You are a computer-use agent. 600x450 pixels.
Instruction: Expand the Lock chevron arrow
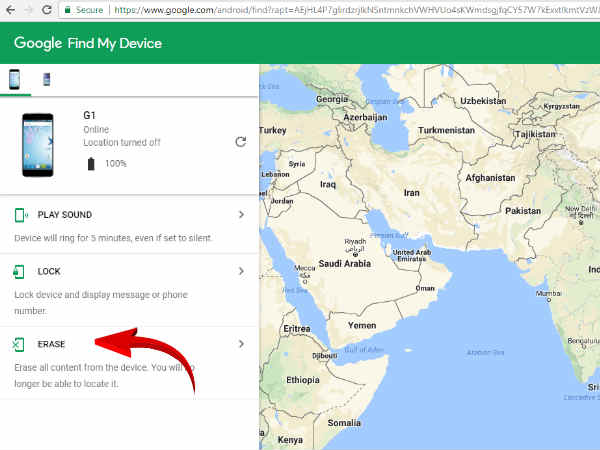click(241, 271)
